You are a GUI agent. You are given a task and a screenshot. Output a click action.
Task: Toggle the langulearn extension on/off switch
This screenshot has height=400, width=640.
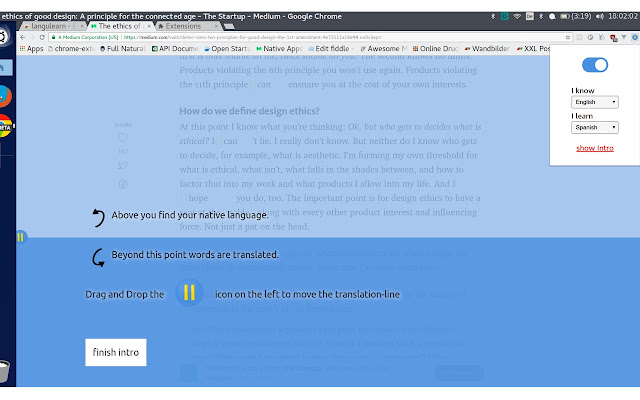[595, 65]
